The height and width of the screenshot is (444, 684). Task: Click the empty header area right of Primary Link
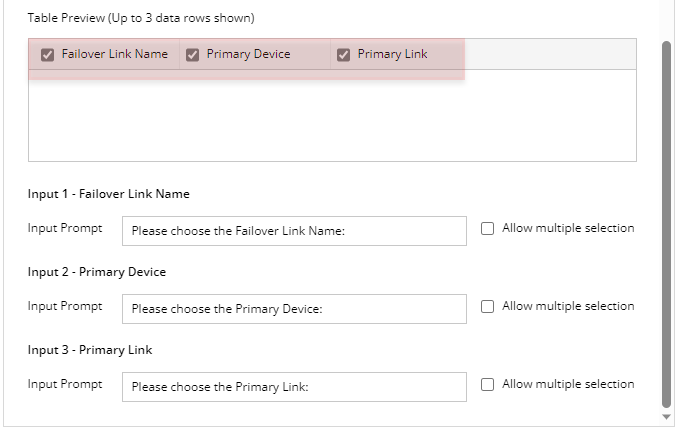click(x=550, y=54)
